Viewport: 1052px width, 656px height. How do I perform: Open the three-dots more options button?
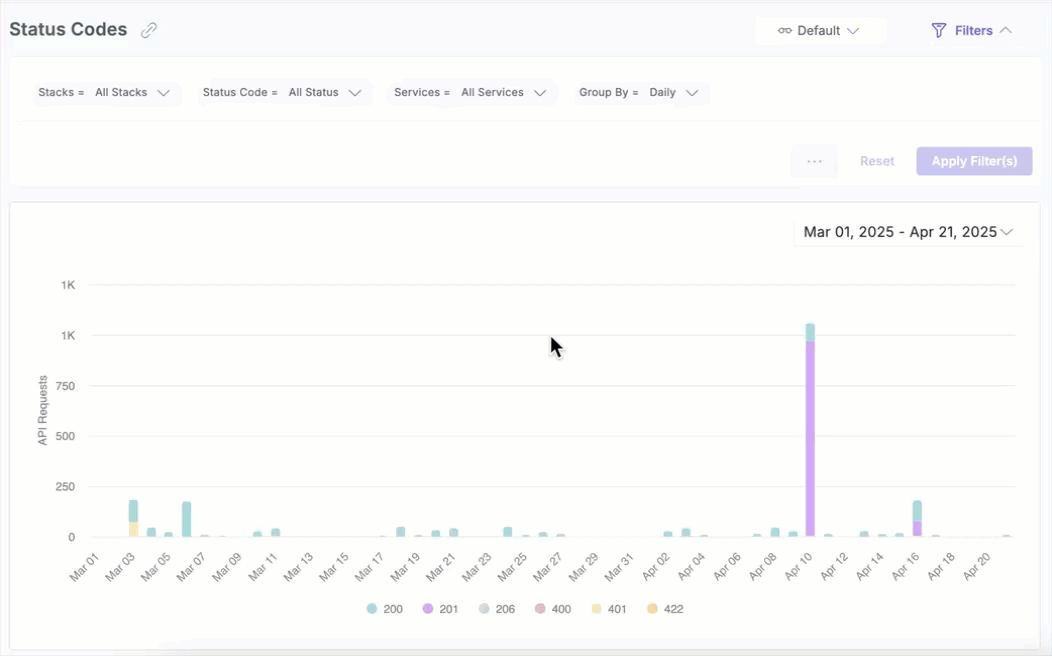coord(814,161)
